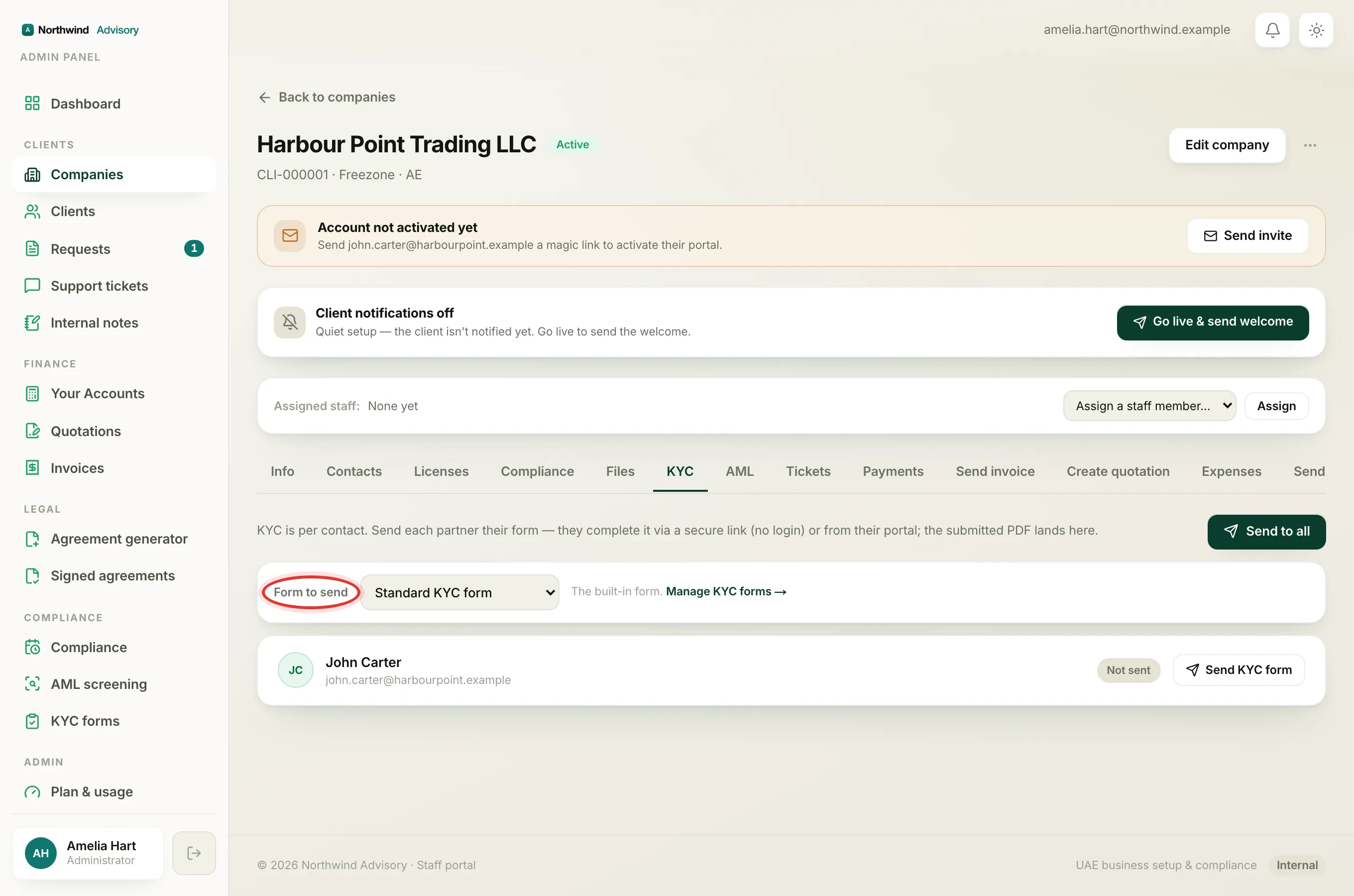1354x896 pixels.
Task: Click the Support tickets chat icon
Action: 32,286
